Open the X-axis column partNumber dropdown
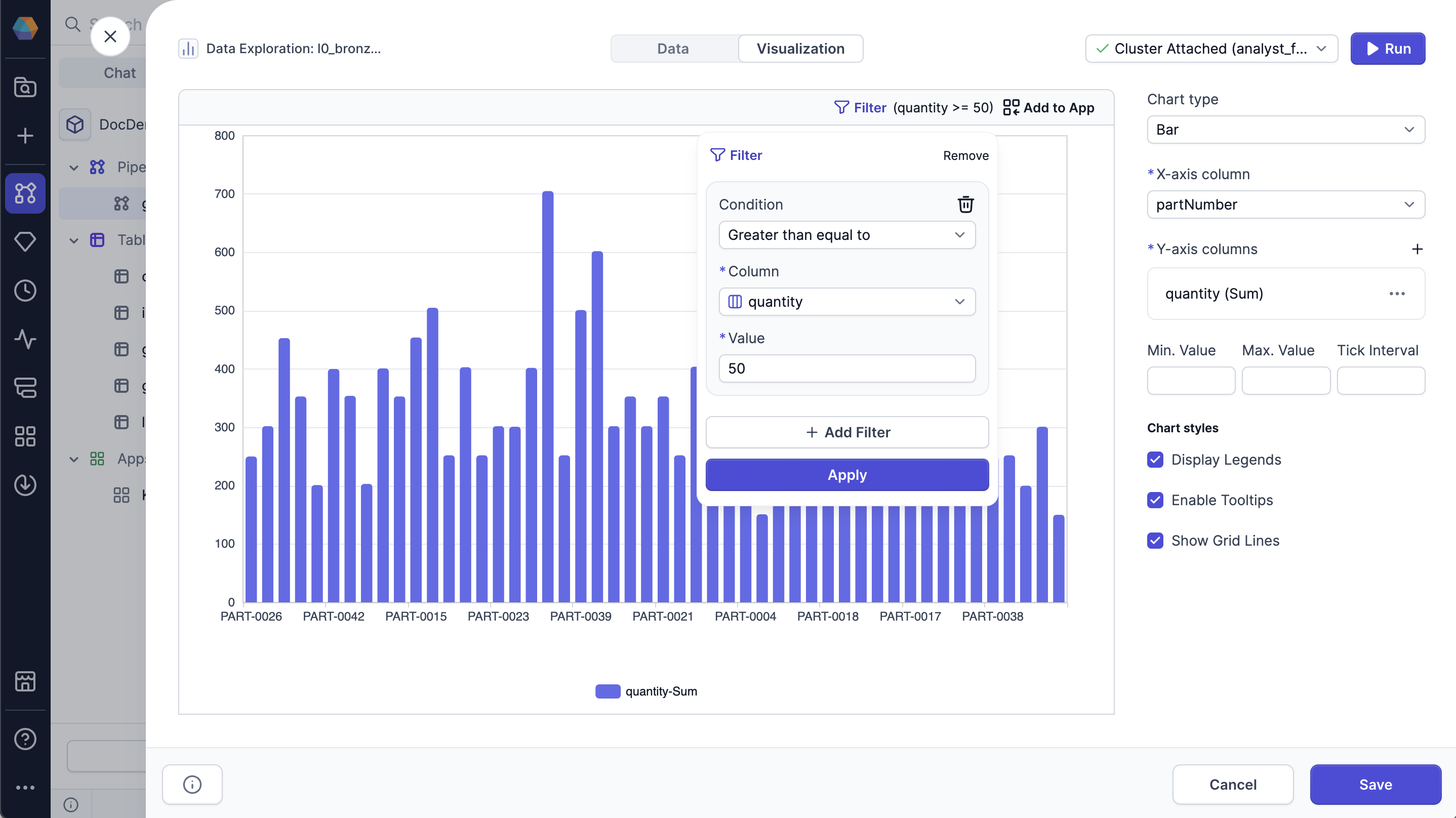Image resolution: width=1456 pixels, height=818 pixels. pos(1285,204)
